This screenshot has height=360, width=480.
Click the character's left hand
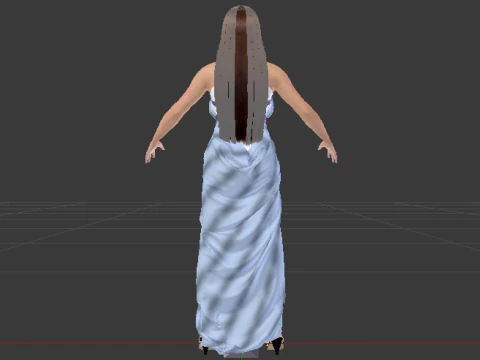click(154, 151)
